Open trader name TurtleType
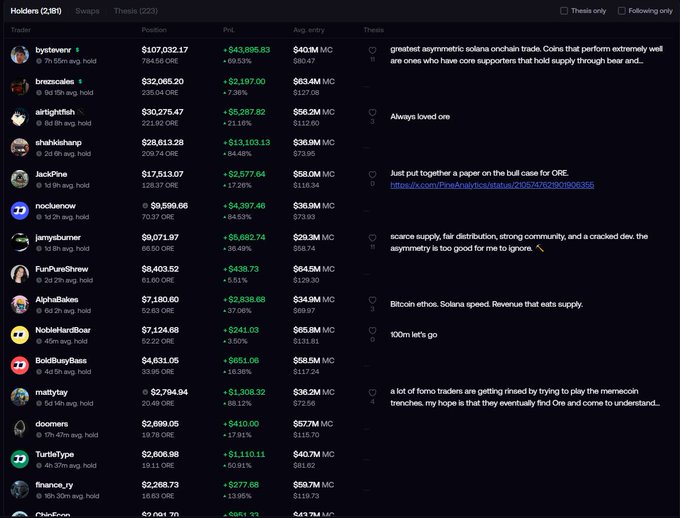Viewport: 680px width, 518px height. 55,454
